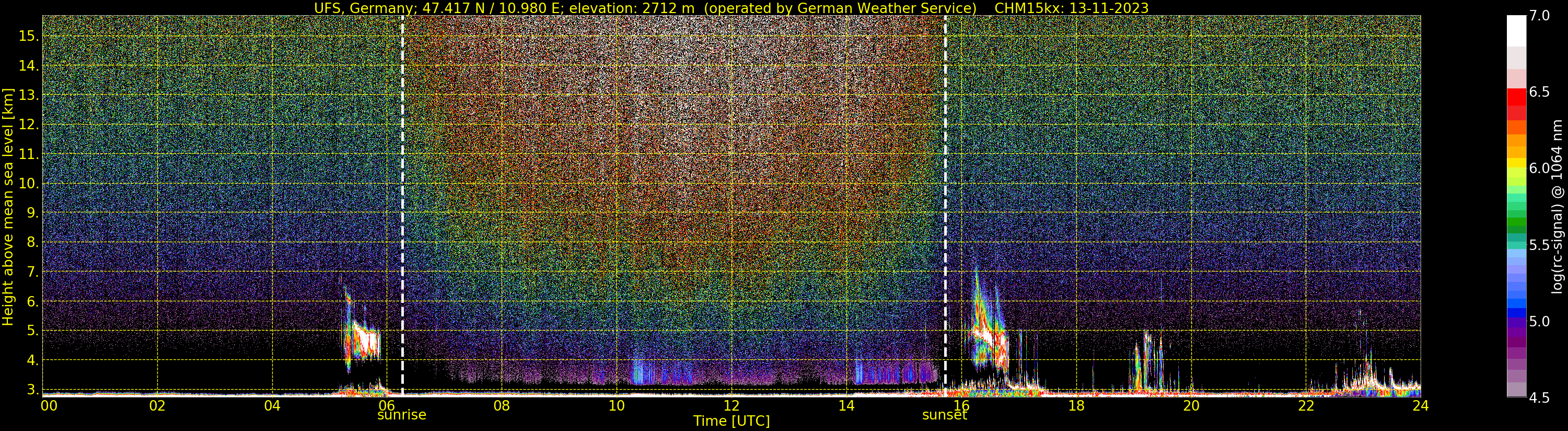Click the red colorbar segment beside 6.5
Viewport: 1568px width, 431px height.
click(x=1516, y=97)
